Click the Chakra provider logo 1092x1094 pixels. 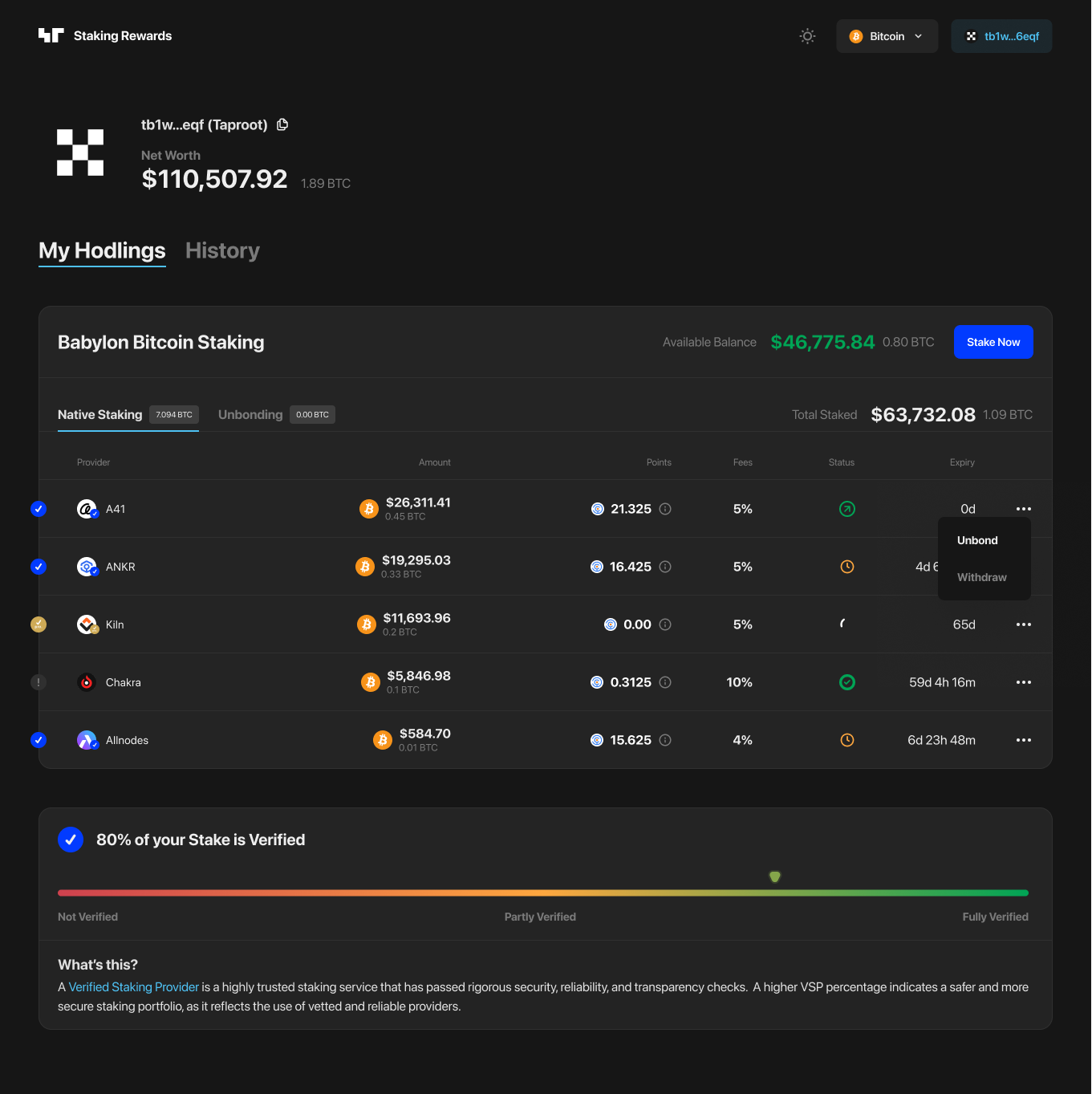coord(87,682)
